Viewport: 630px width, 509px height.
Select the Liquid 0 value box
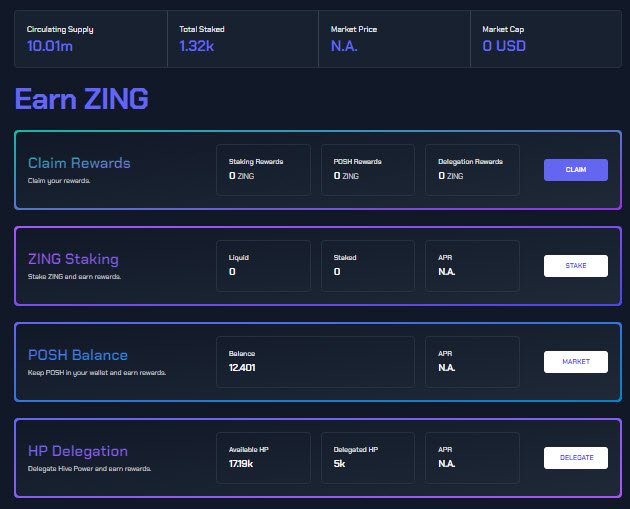[x=264, y=266]
